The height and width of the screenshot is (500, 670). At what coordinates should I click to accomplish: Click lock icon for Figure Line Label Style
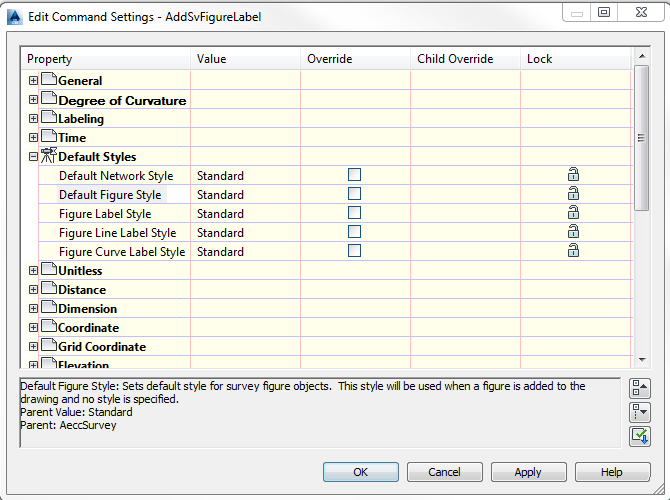[573, 232]
